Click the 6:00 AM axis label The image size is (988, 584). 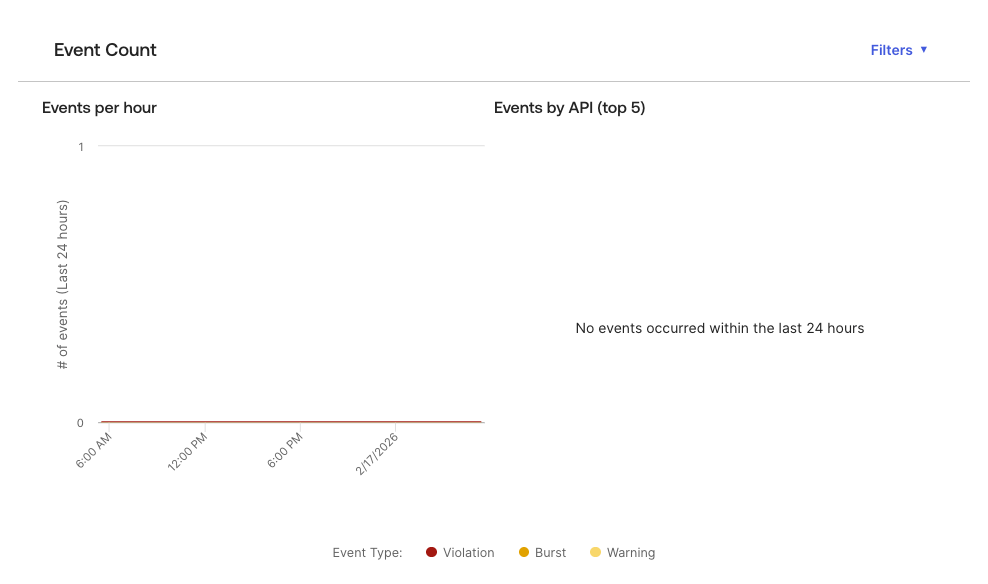pos(94,452)
